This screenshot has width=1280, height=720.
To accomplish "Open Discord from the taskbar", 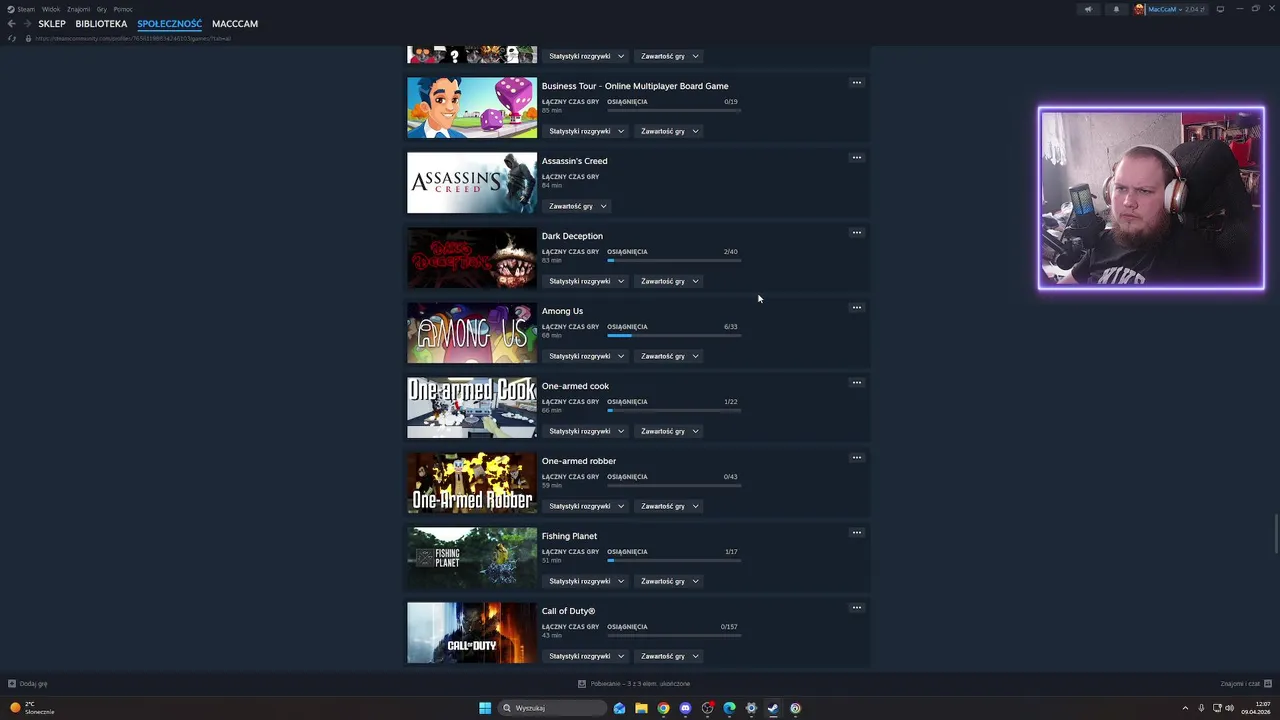I will [685, 708].
